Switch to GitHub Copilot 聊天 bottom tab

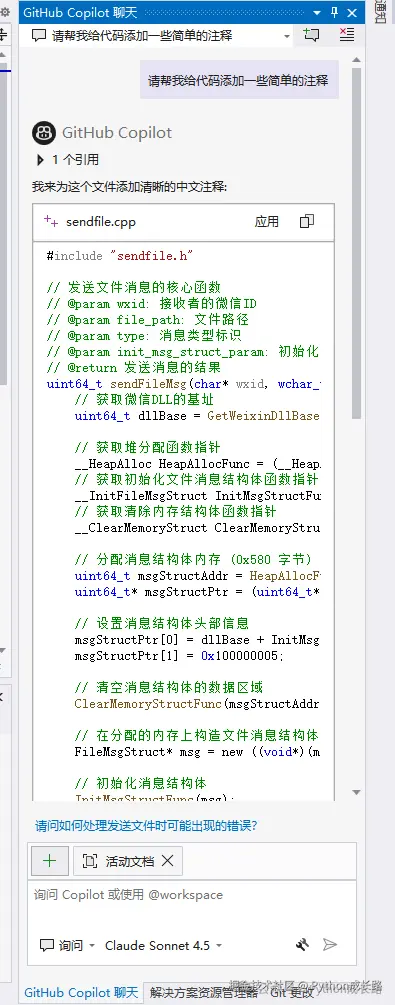pyautogui.click(x=81, y=993)
